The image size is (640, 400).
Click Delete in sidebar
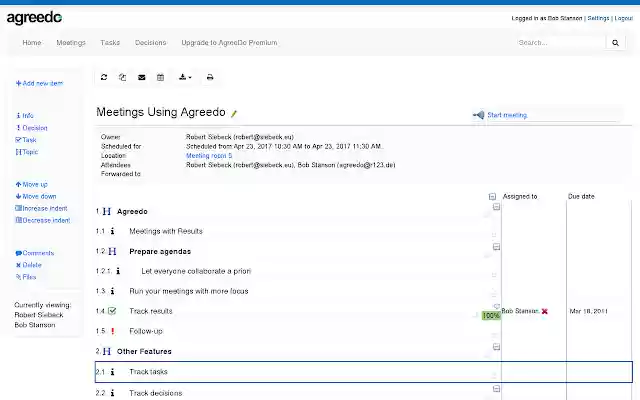(29, 265)
